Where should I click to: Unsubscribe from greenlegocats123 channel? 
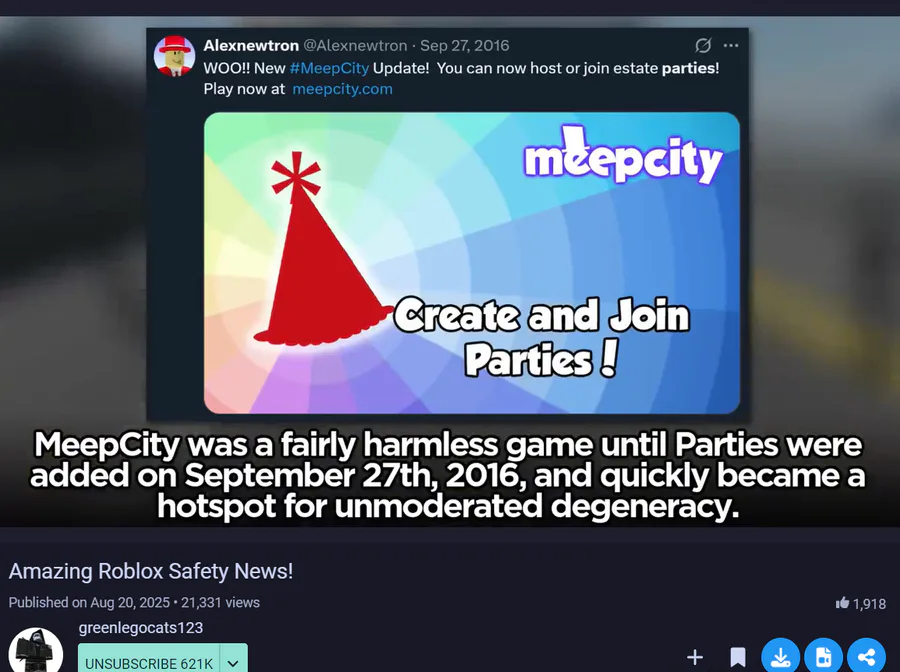[149, 661]
